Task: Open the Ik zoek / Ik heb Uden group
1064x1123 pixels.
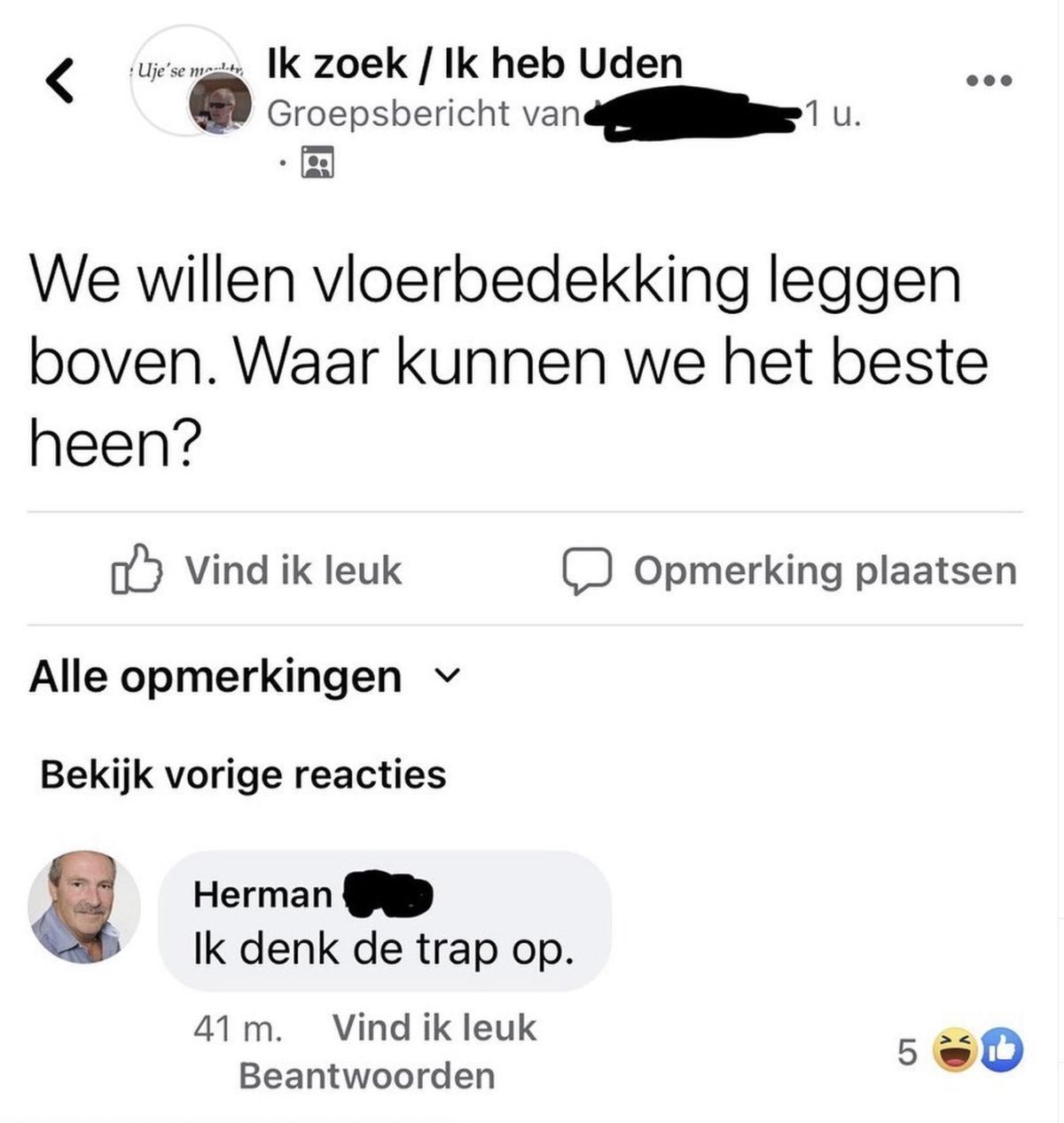Action: pos(475,63)
